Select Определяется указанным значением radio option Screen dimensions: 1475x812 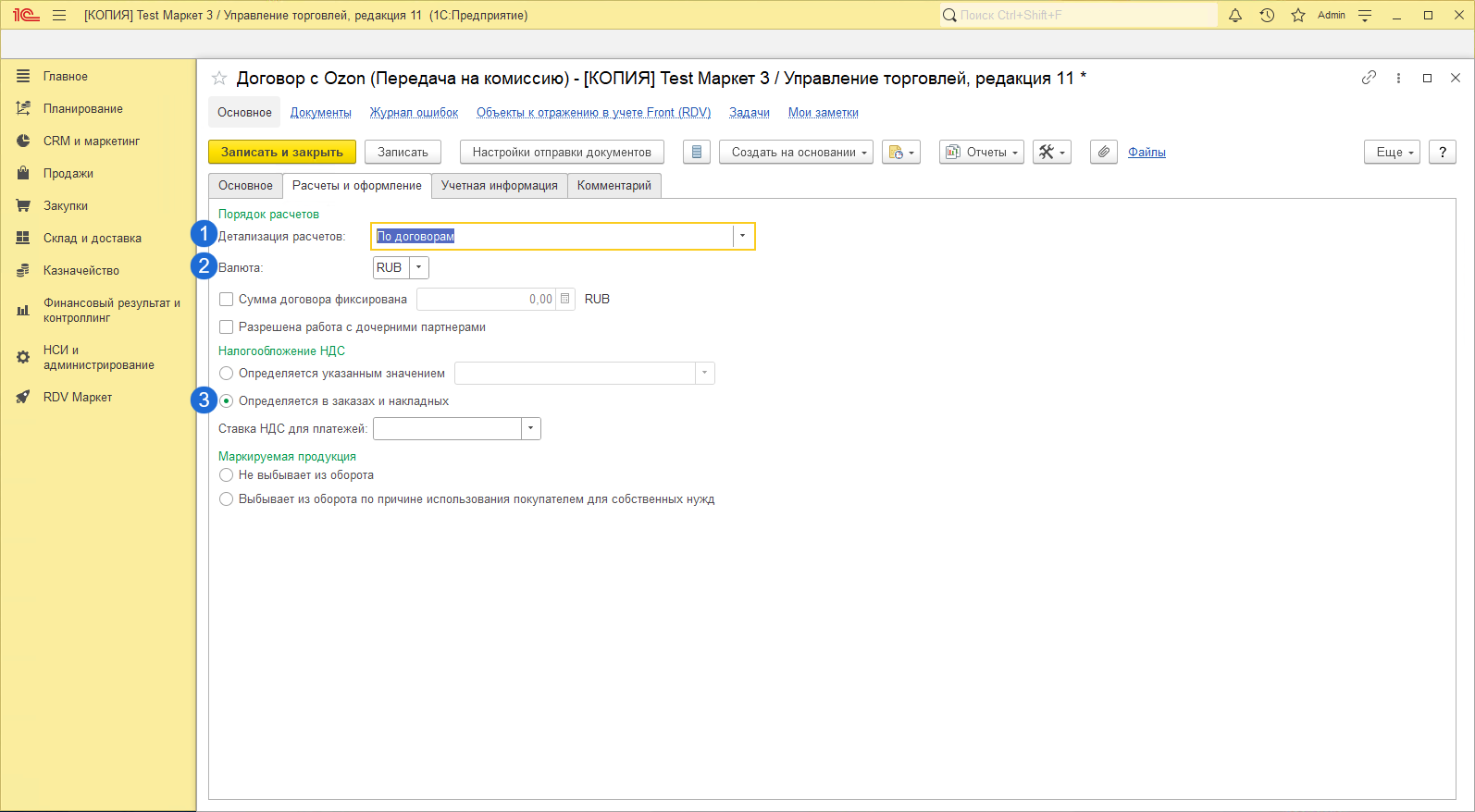[x=226, y=374]
